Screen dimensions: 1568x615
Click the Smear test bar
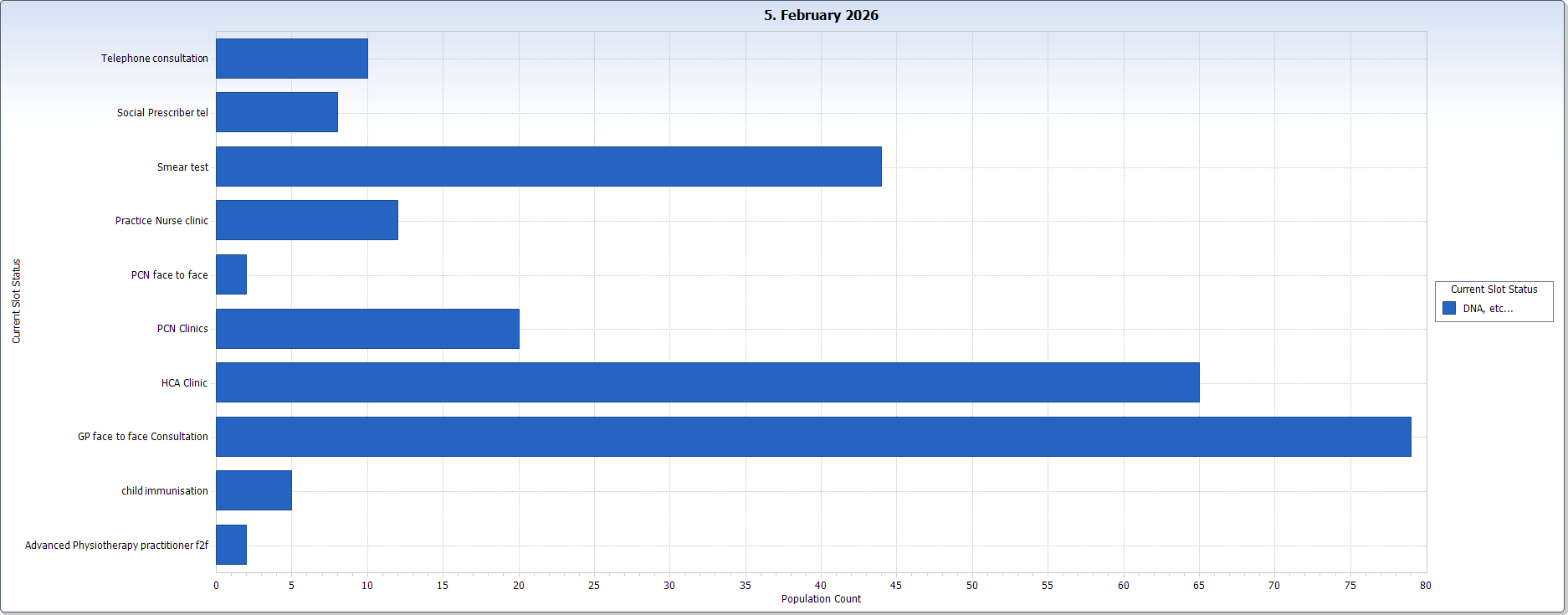pyautogui.click(x=548, y=167)
